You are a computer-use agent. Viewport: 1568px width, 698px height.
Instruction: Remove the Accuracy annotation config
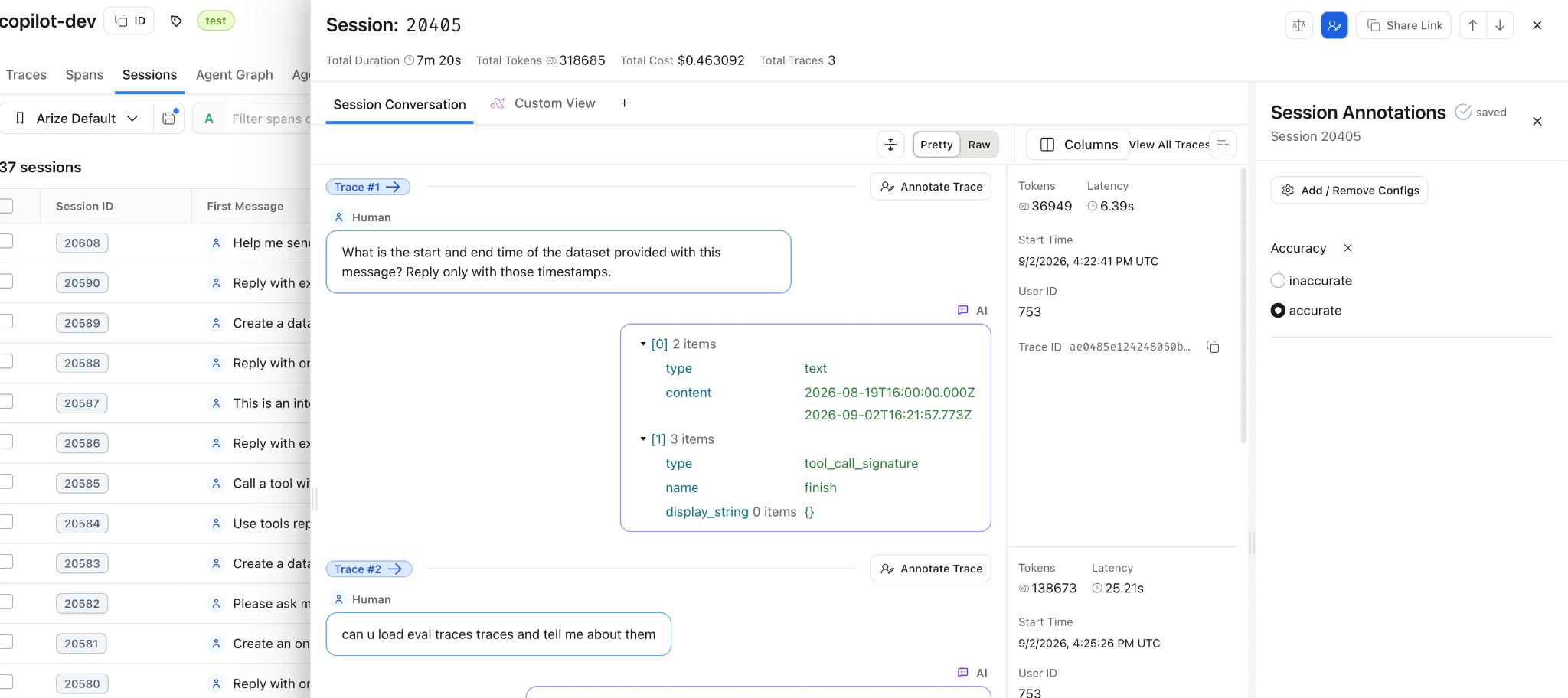(x=1347, y=248)
